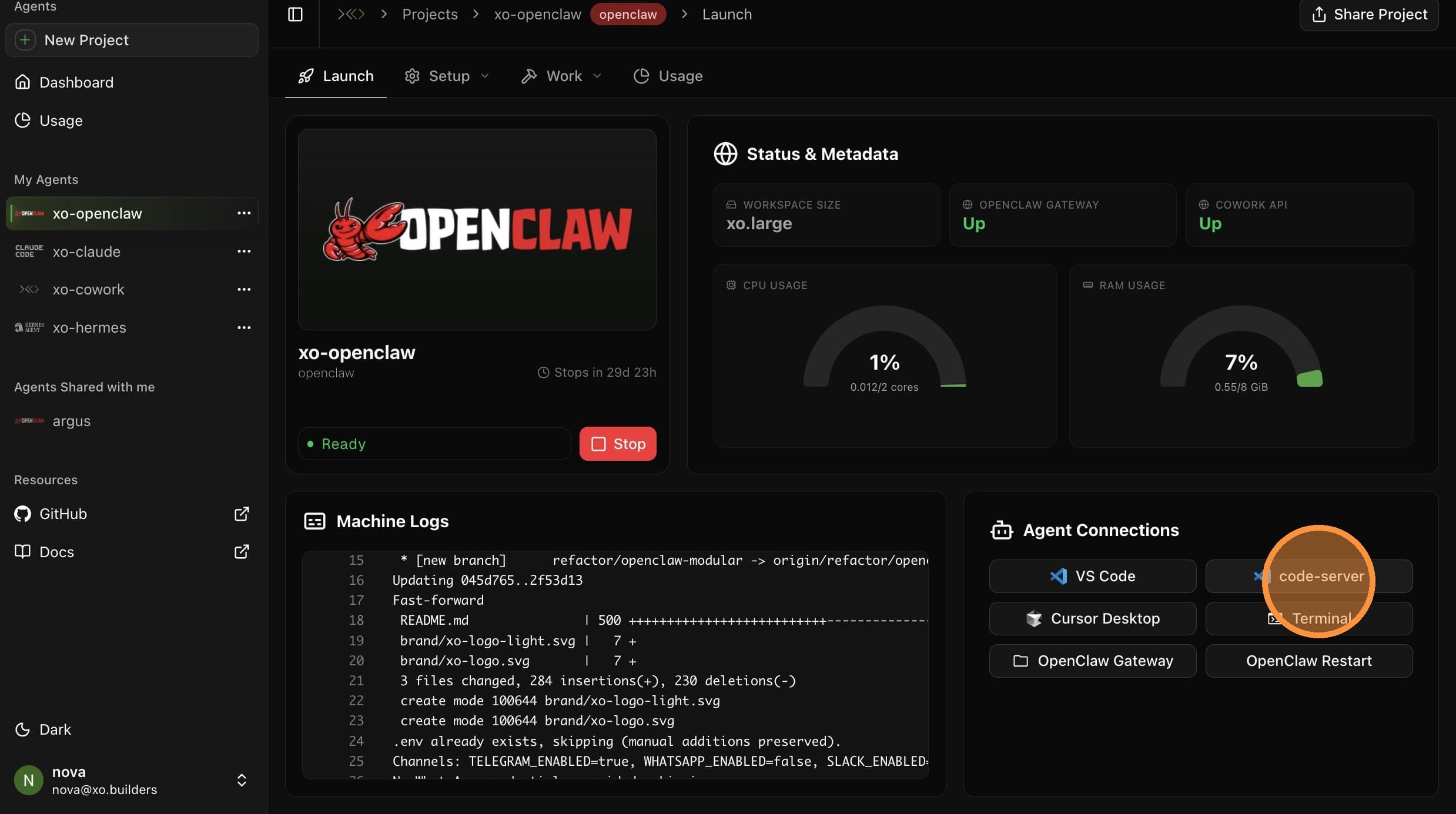Click the upload icon in Share Project
The width and height of the screenshot is (1456, 814).
pyautogui.click(x=1318, y=14)
